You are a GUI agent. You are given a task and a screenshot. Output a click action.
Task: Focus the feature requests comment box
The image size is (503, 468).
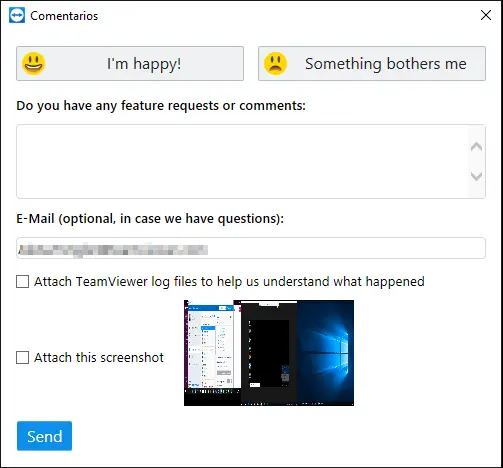point(242,162)
